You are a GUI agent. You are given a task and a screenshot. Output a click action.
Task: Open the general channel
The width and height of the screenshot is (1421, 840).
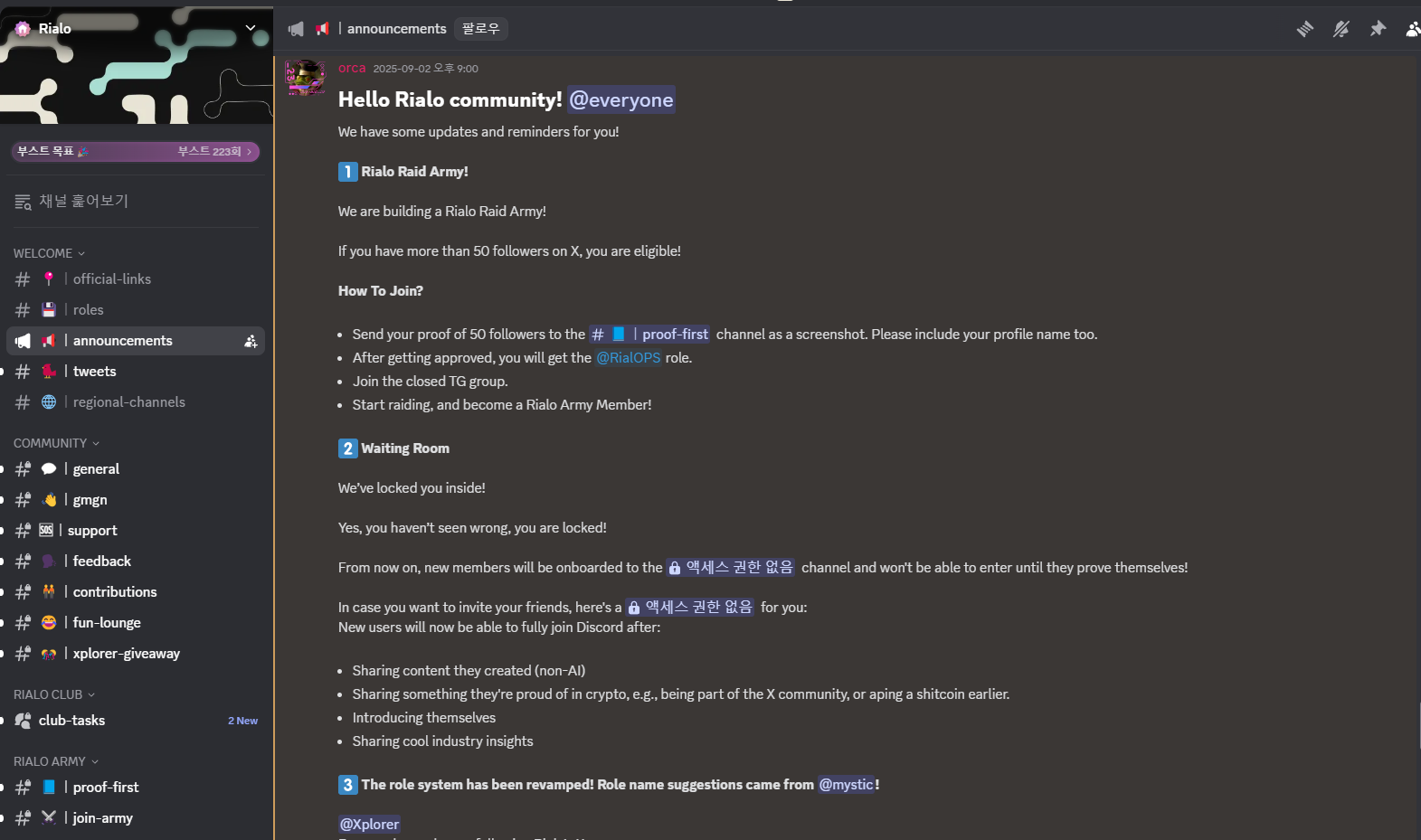[136, 469]
